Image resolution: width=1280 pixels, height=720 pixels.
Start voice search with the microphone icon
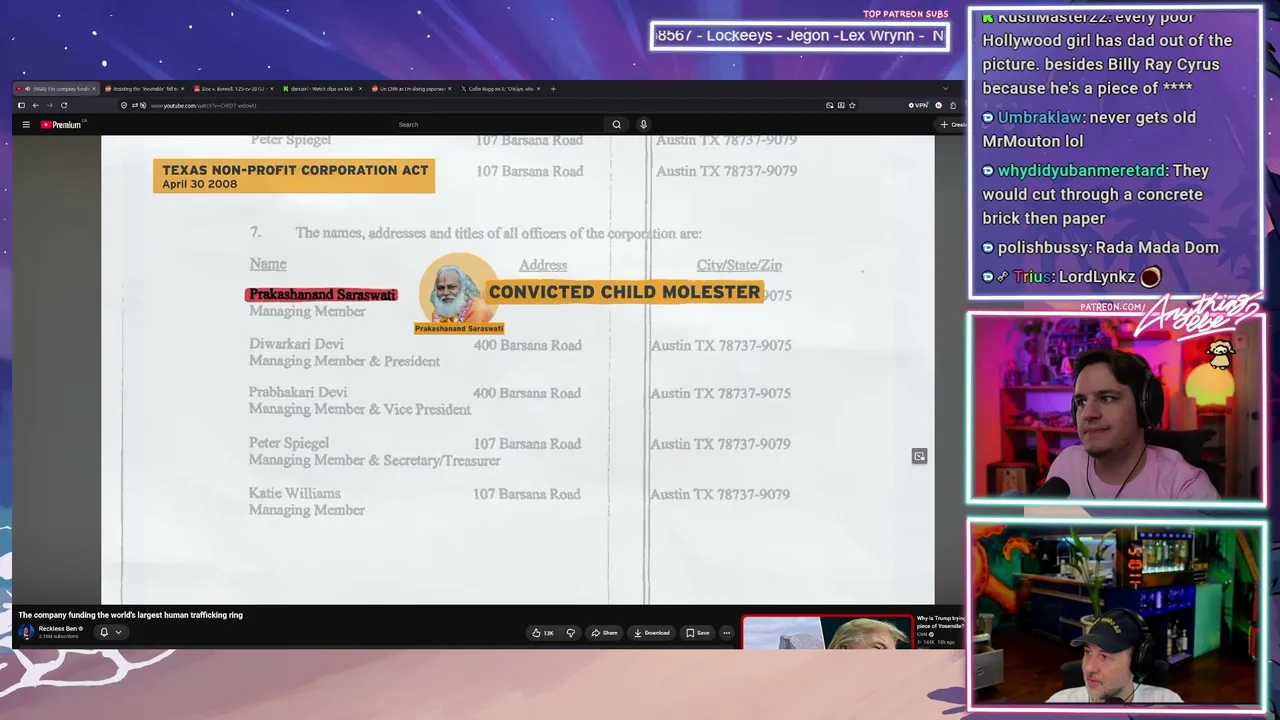tap(643, 125)
